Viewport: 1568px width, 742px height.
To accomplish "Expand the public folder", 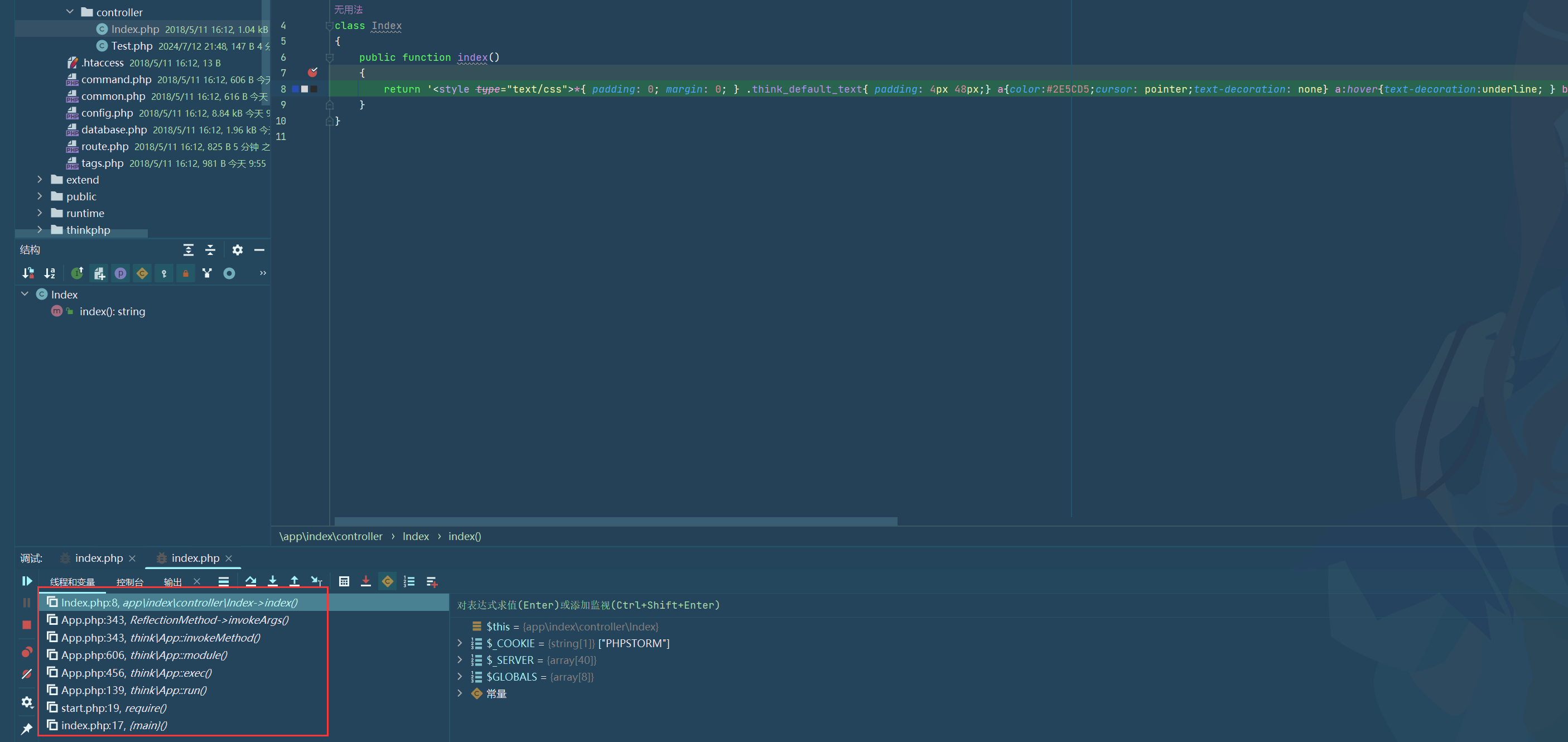I will point(40,196).
